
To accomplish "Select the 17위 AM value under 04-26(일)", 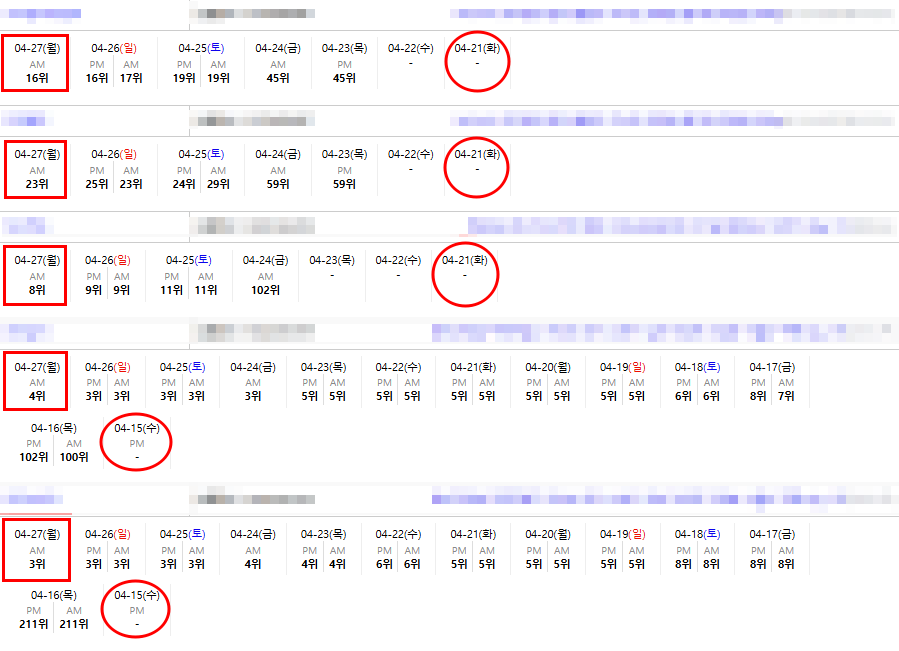I will 131,78.
